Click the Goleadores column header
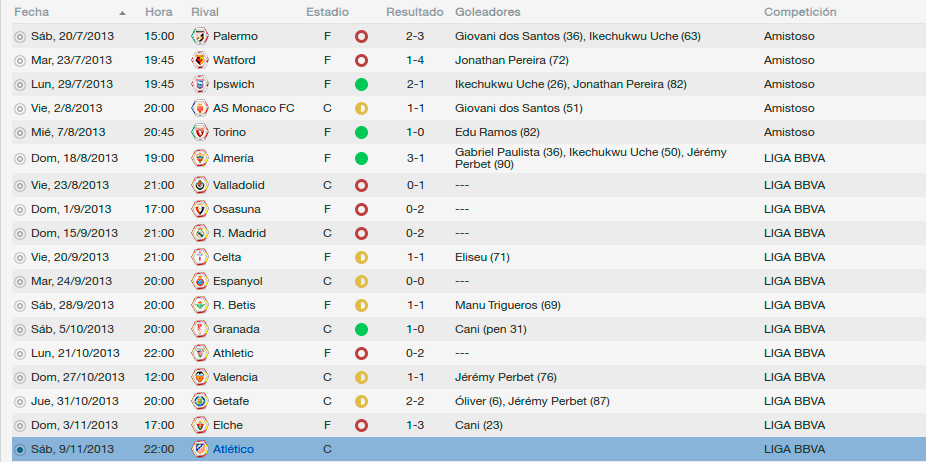The image size is (926, 462). (488, 12)
